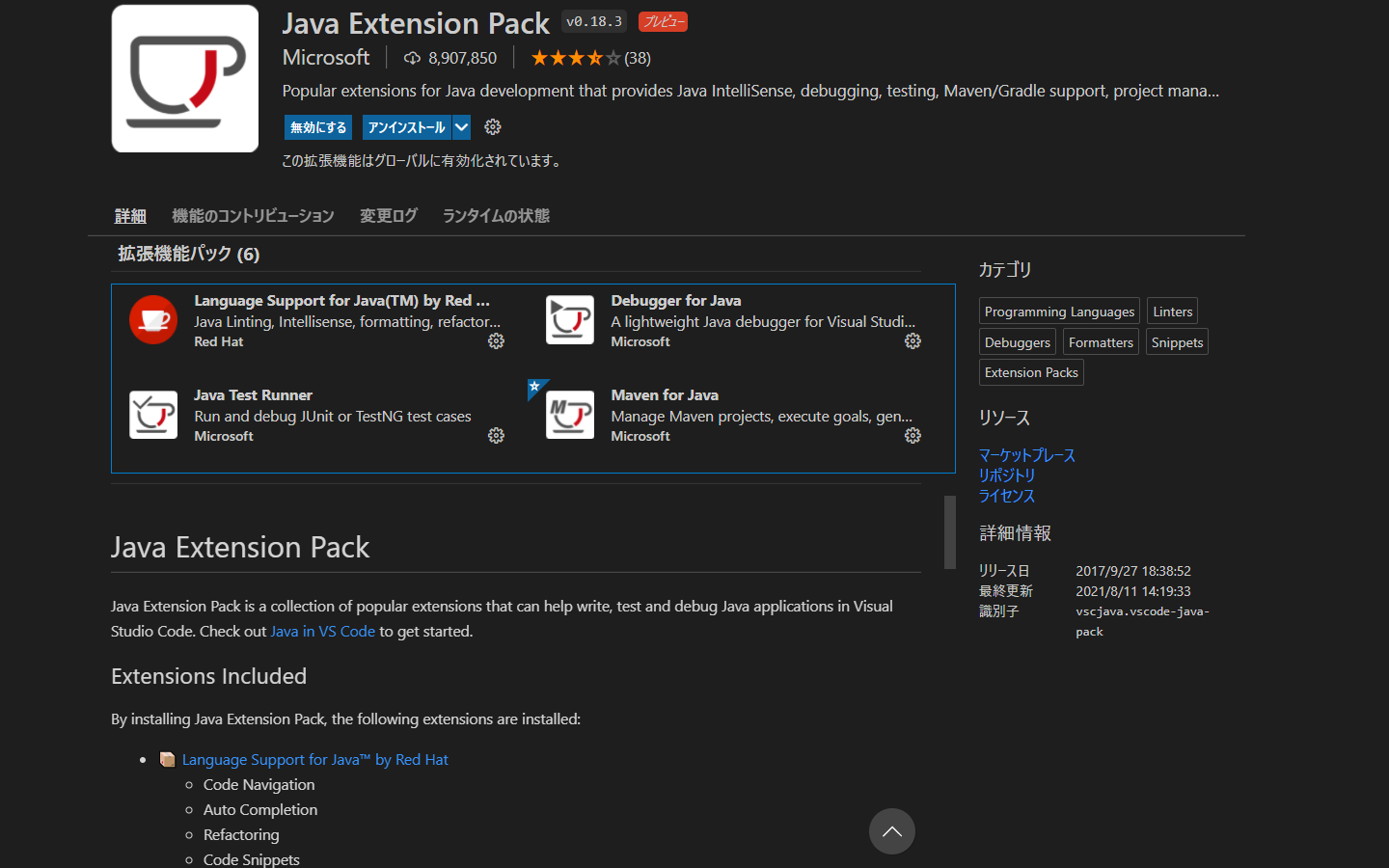The width and height of the screenshot is (1389, 868).
Task: Switch to the 機能のコントリビューション tab
Action: click(253, 216)
